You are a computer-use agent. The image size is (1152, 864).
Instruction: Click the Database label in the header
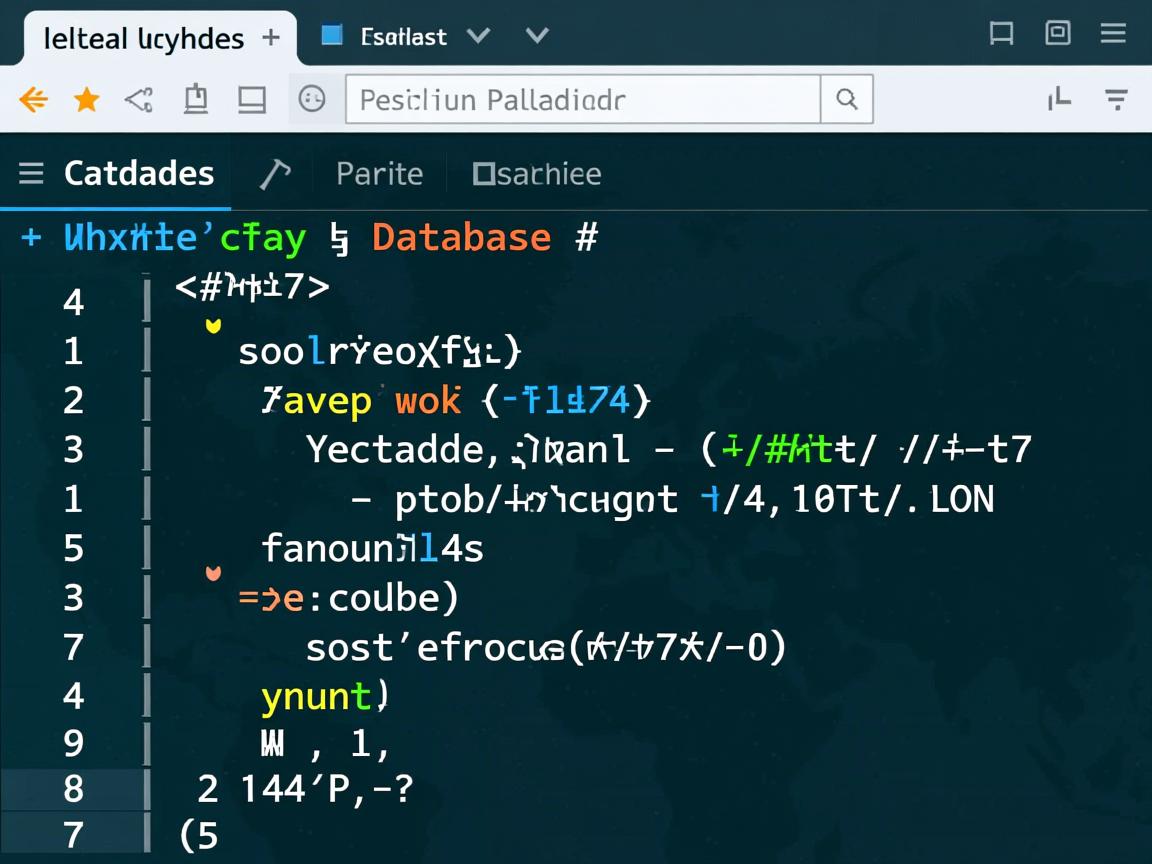pos(461,238)
